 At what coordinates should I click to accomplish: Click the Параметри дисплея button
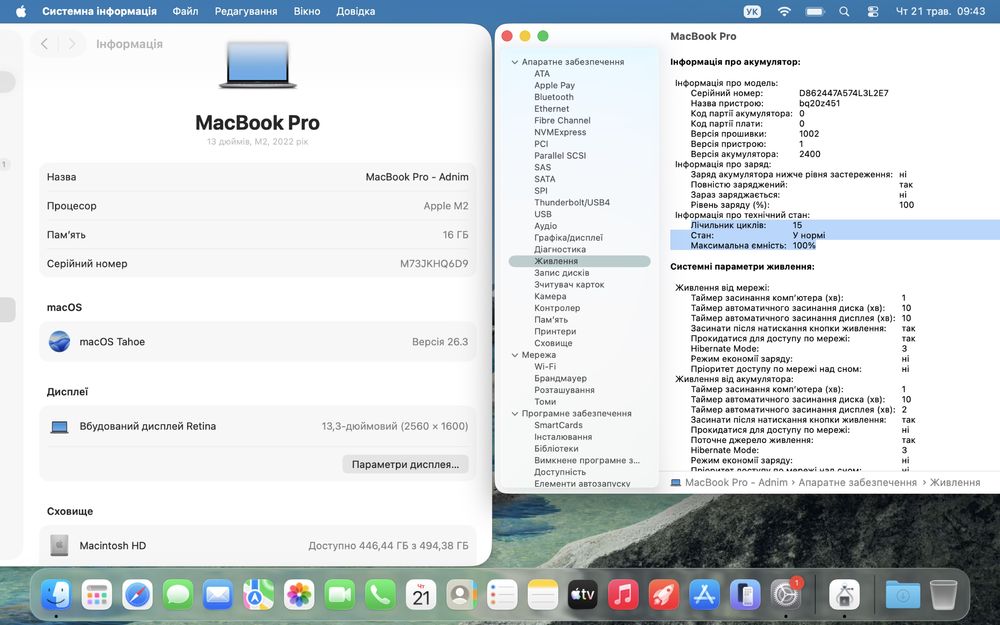[406, 464]
